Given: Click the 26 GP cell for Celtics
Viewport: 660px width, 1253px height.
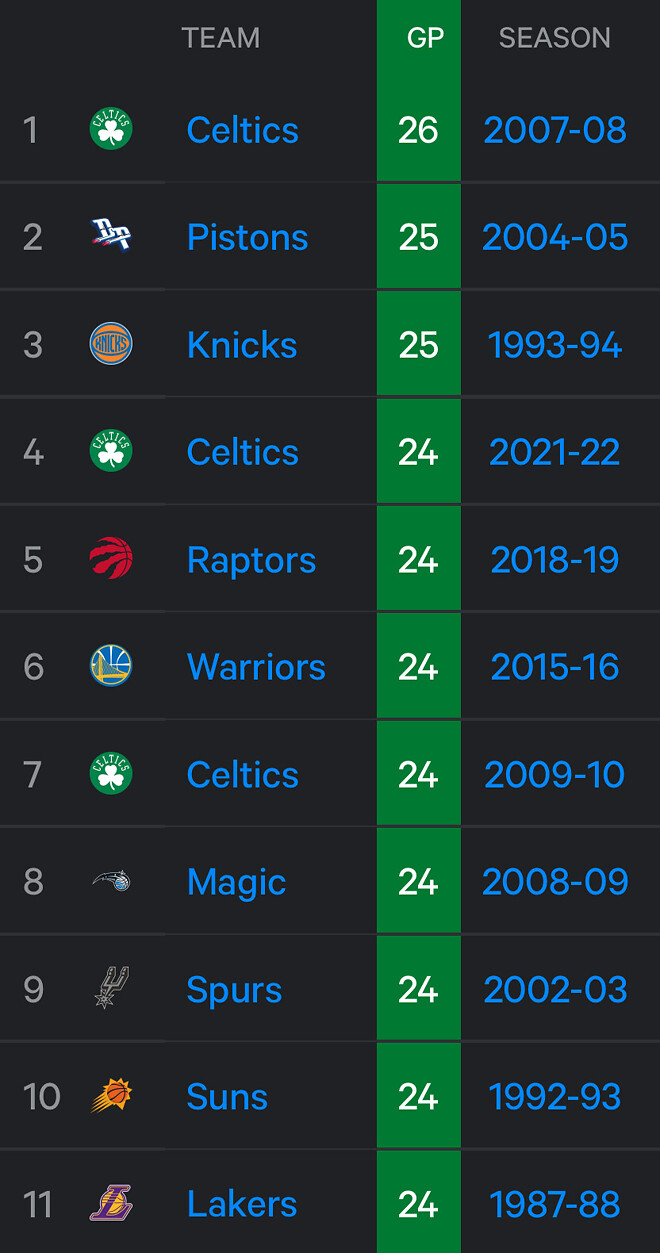Looking at the screenshot, I should click(x=418, y=130).
